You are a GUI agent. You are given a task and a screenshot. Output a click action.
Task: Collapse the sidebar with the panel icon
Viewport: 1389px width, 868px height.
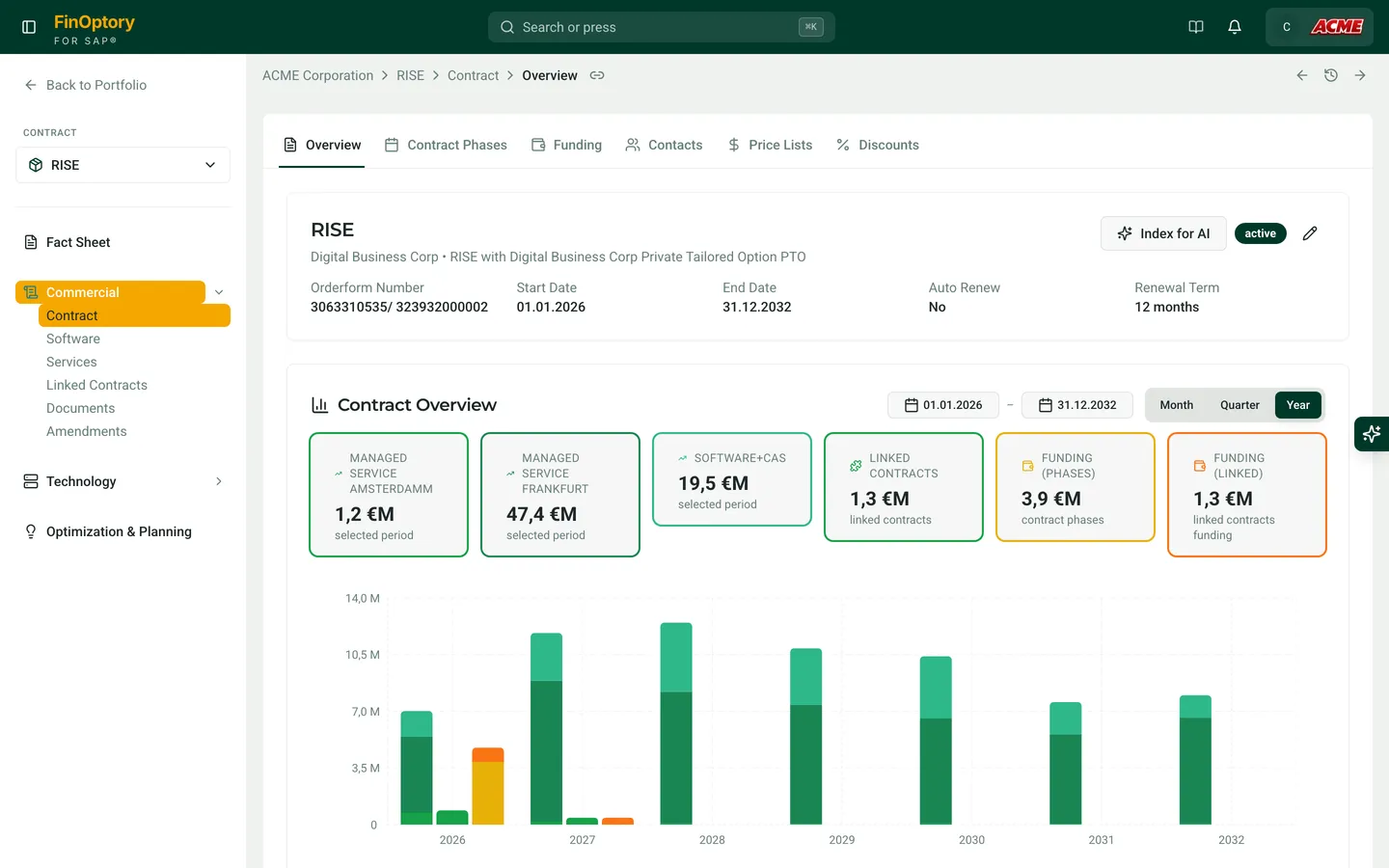pyautogui.click(x=28, y=26)
